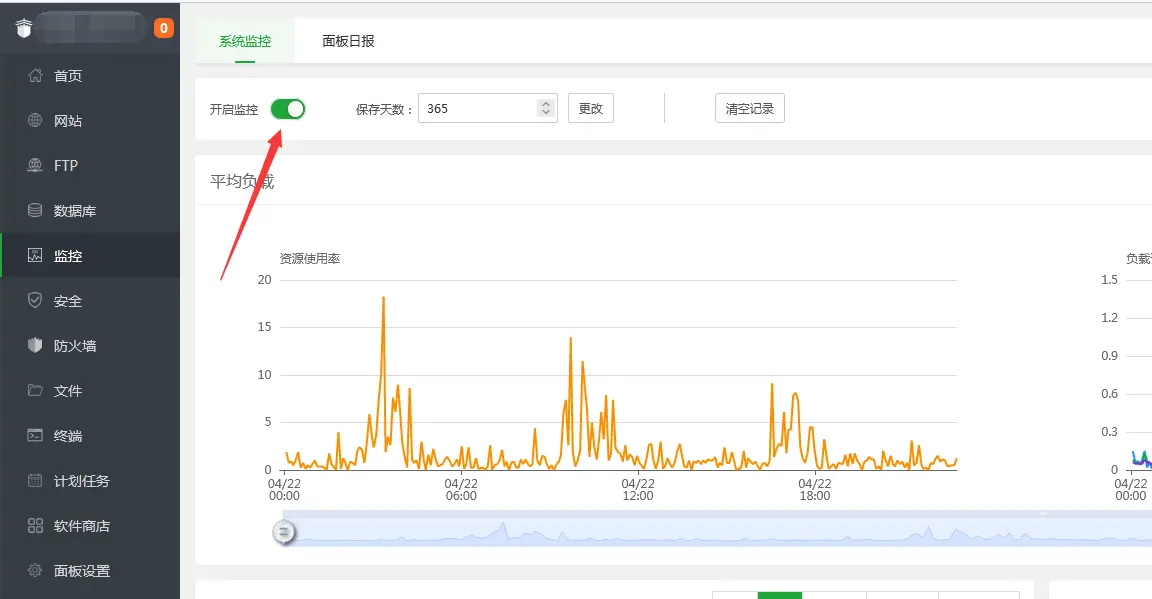Image resolution: width=1152 pixels, height=599 pixels.
Task: Open 网站 in the sidebar menu
Action: coord(90,121)
